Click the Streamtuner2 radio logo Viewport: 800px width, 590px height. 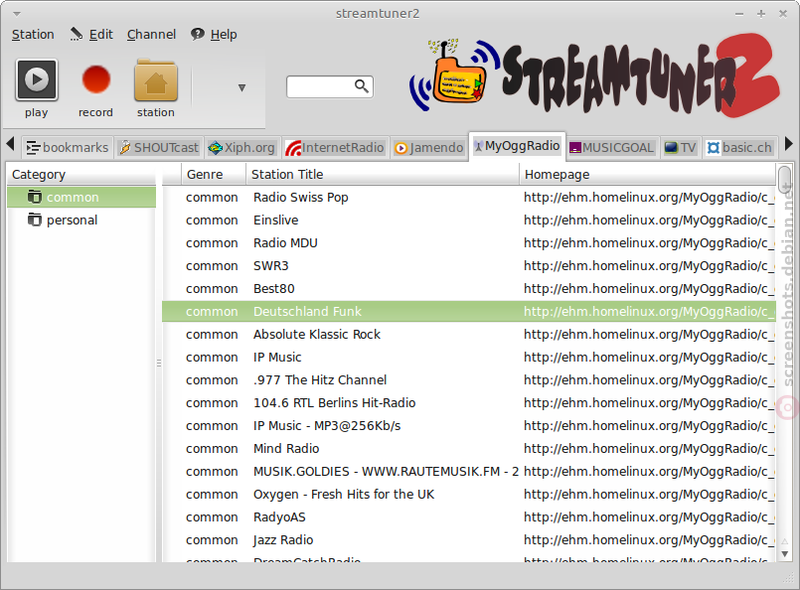[x=594, y=76]
